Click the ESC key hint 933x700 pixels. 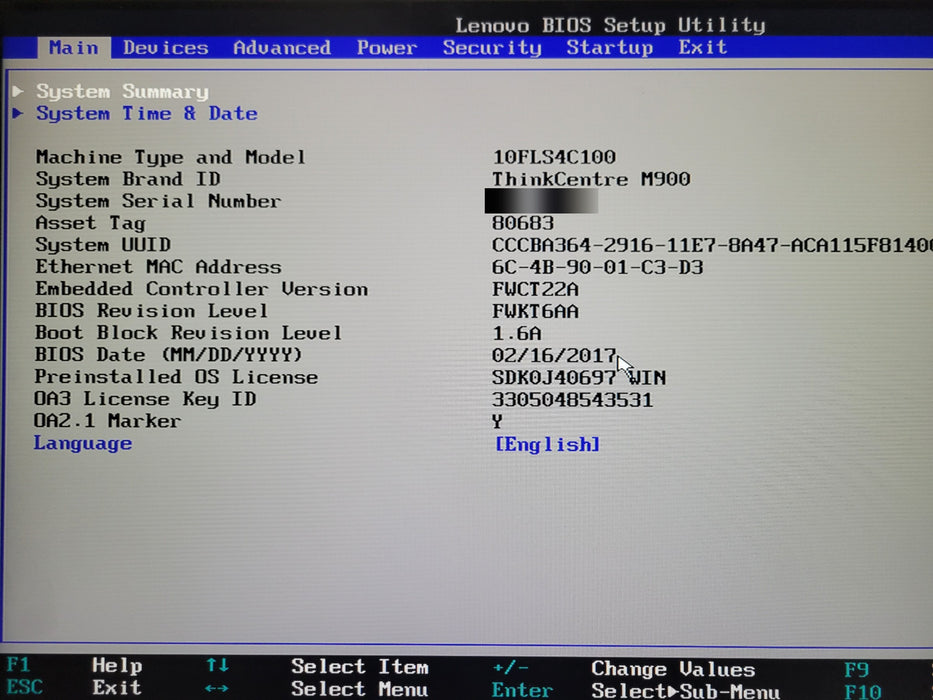[24, 687]
